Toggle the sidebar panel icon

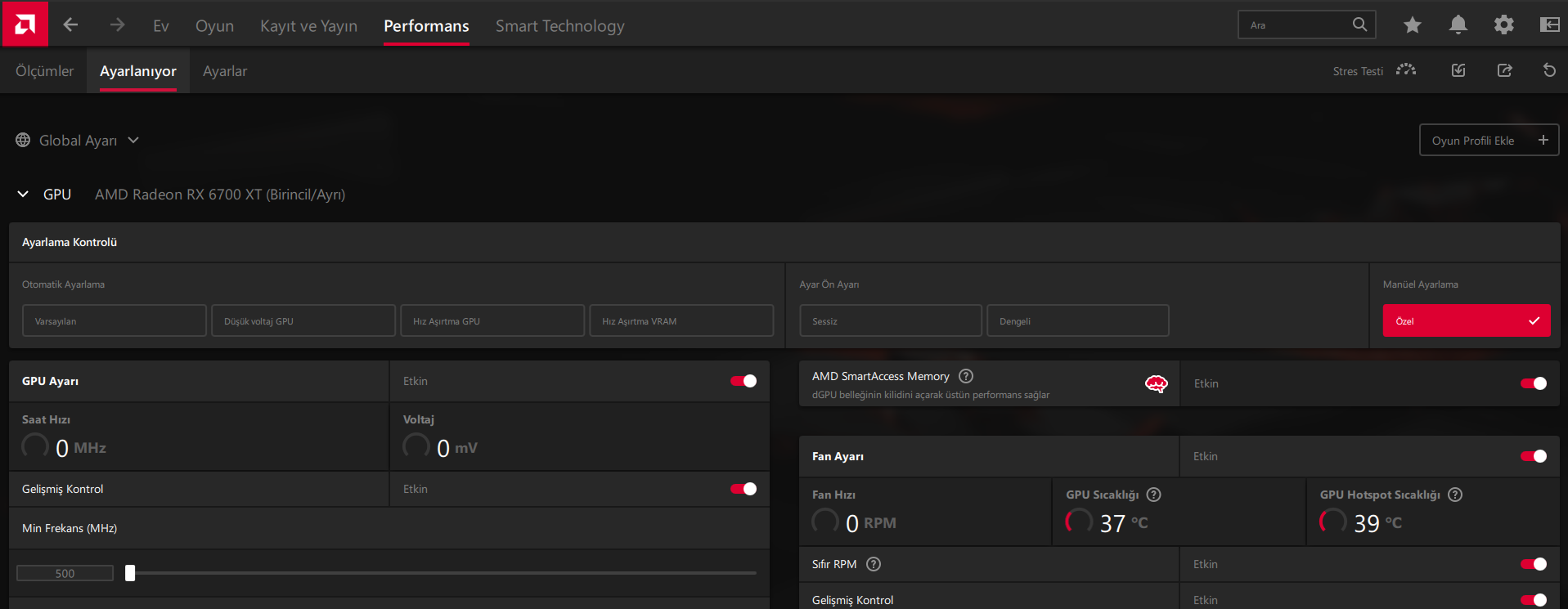point(1549,25)
